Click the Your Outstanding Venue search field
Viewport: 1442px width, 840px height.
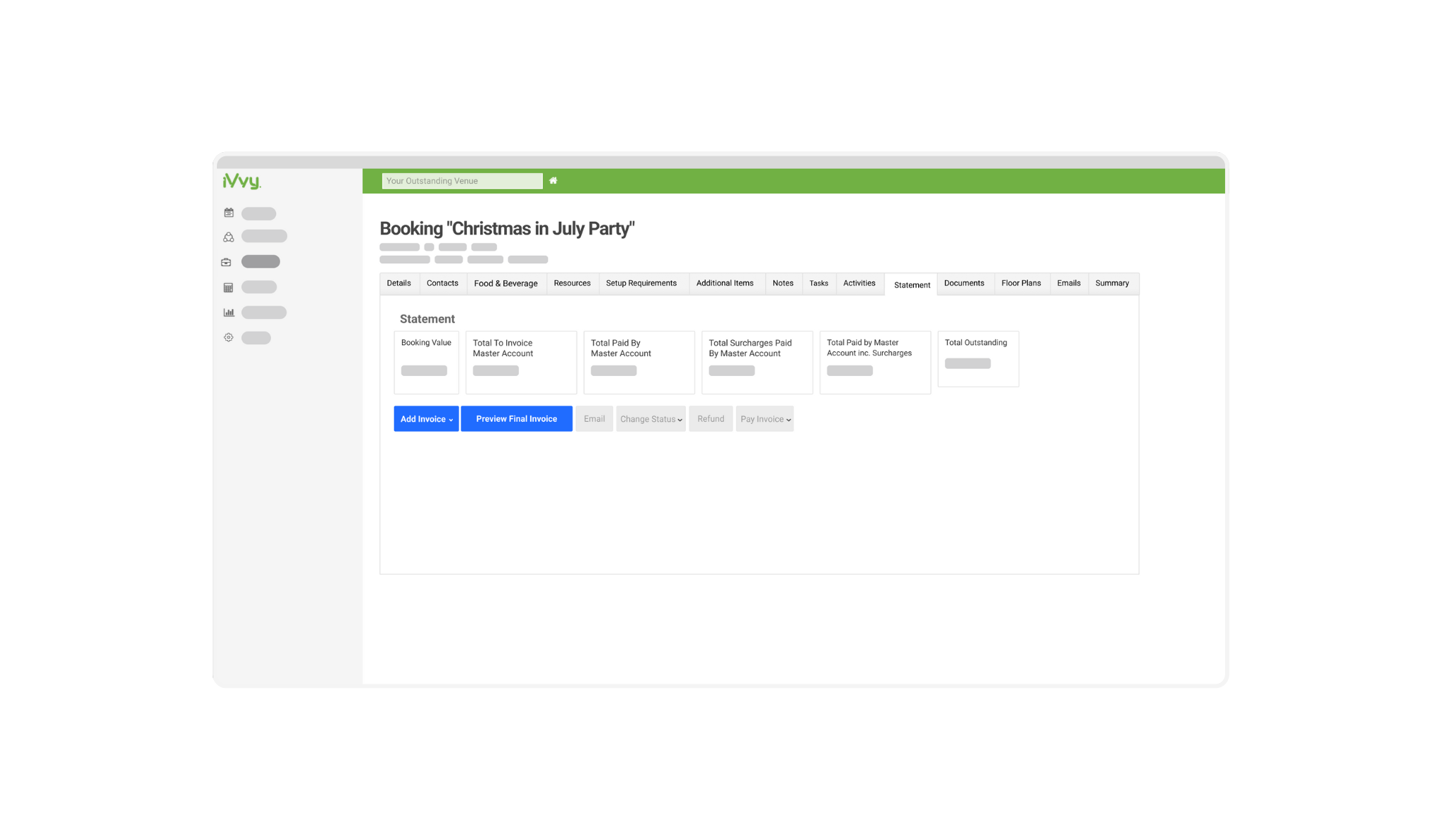(461, 180)
